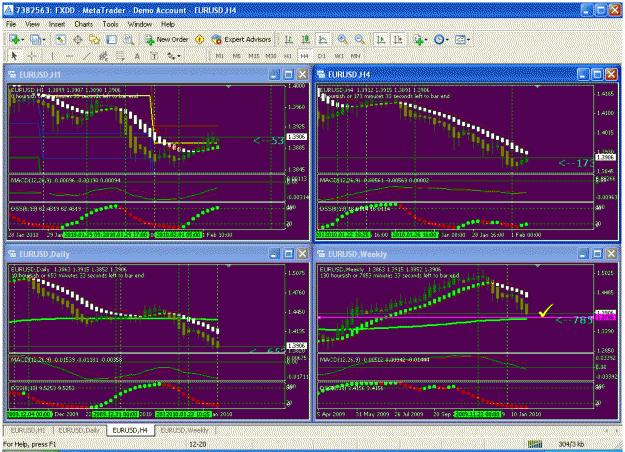
Task: Expand the New Chart dropdown arrow
Action: point(23,39)
